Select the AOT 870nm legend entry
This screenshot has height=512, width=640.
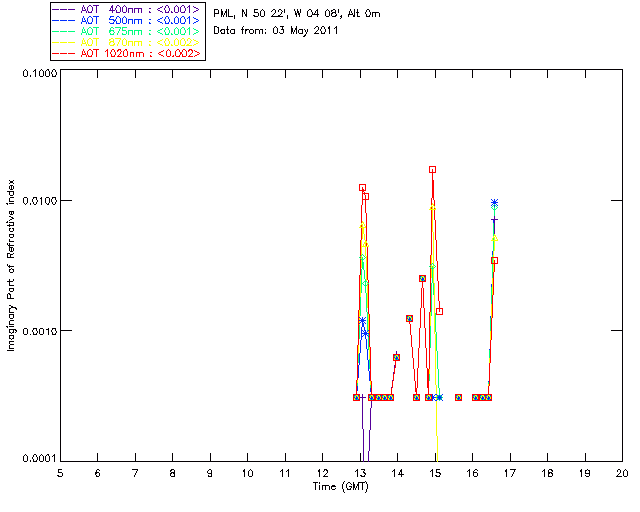(x=126, y=42)
